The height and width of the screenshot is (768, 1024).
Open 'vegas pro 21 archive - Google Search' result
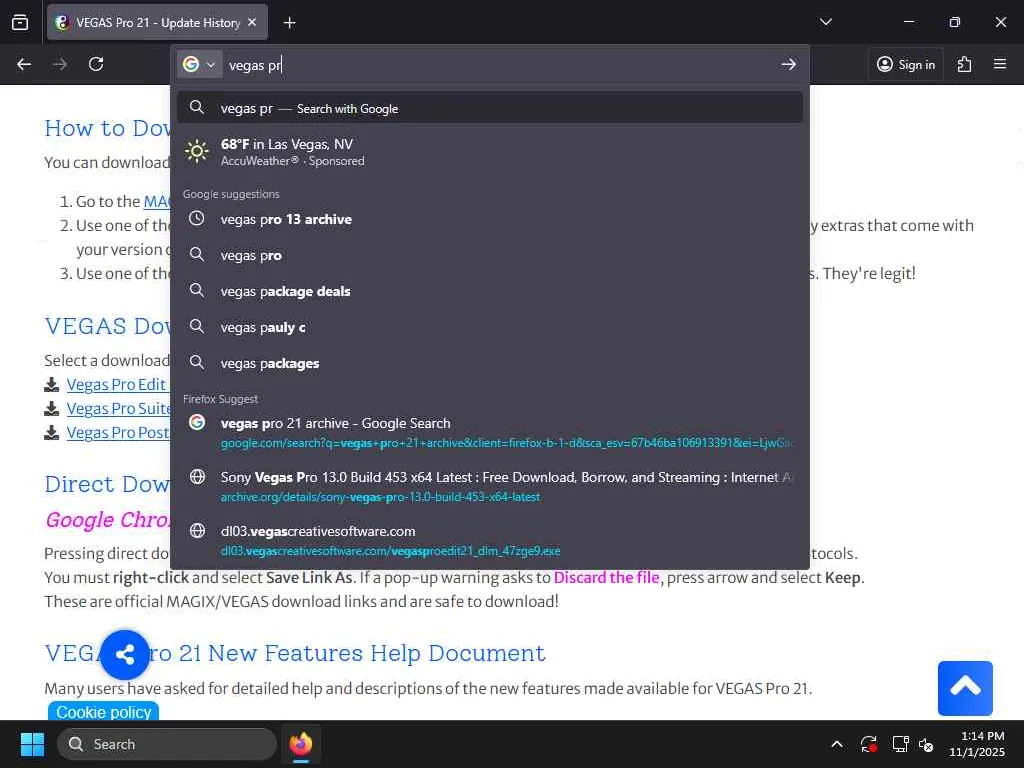click(490, 432)
